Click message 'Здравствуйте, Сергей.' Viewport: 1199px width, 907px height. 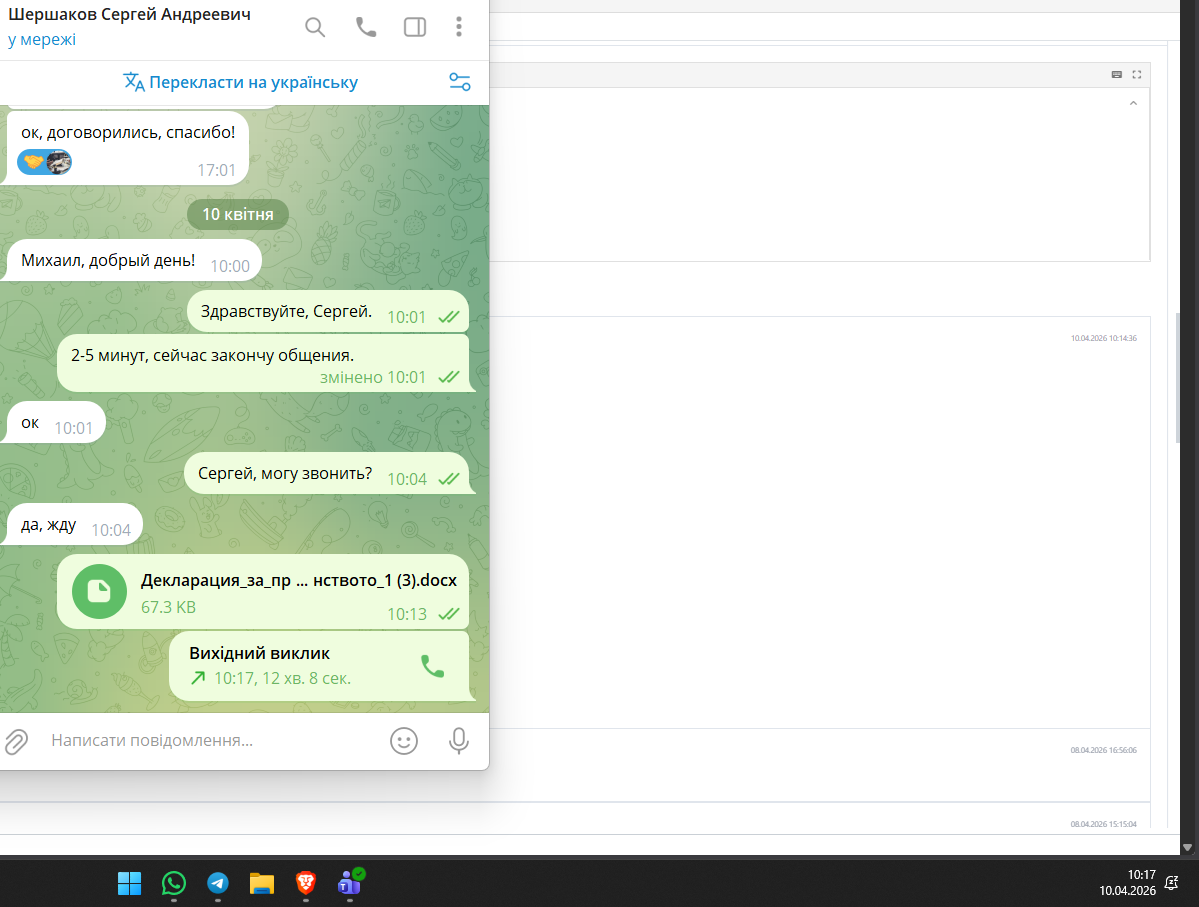pyautogui.click(x=286, y=311)
